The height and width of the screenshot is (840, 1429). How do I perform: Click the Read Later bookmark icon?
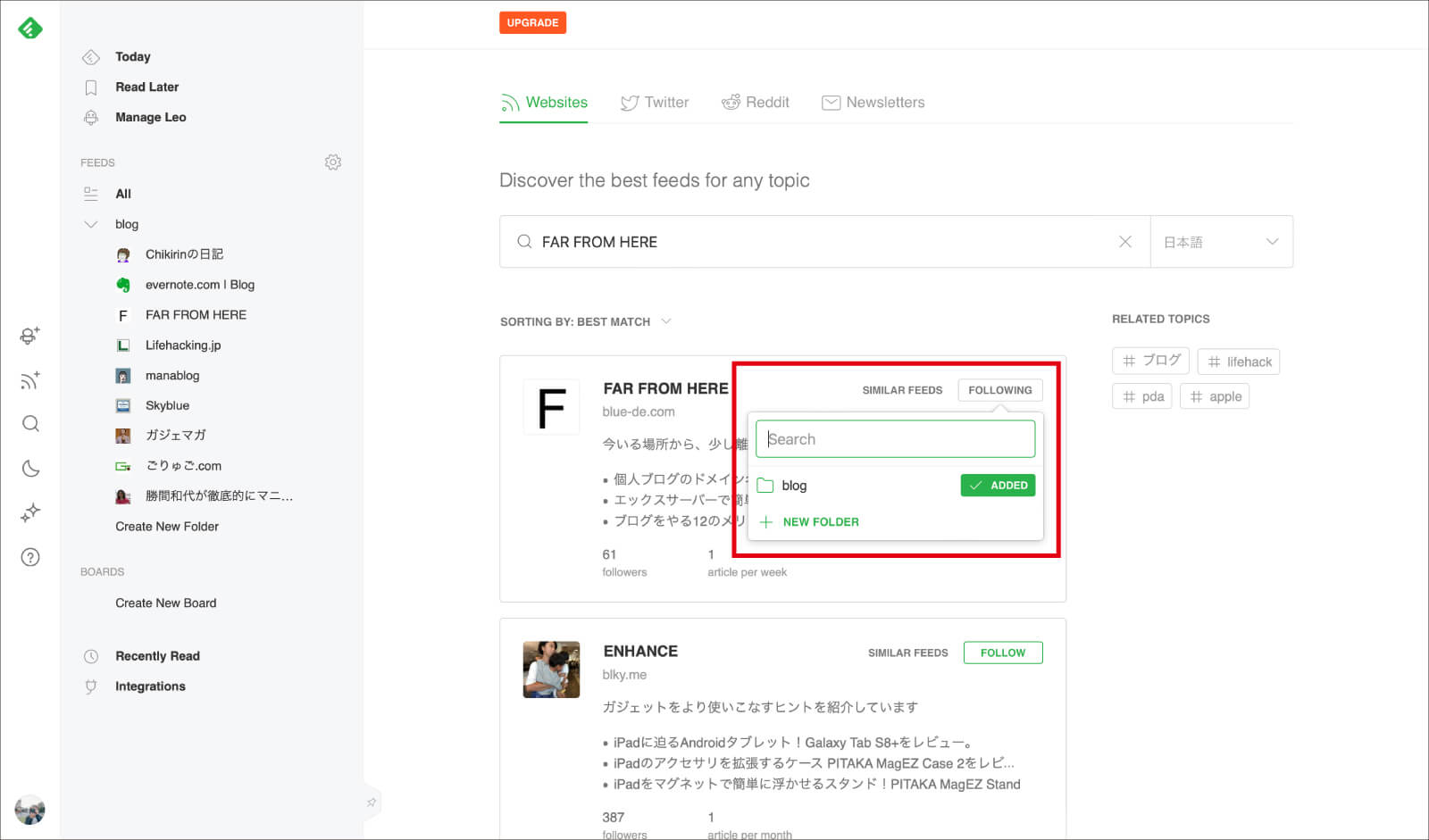tap(90, 87)
